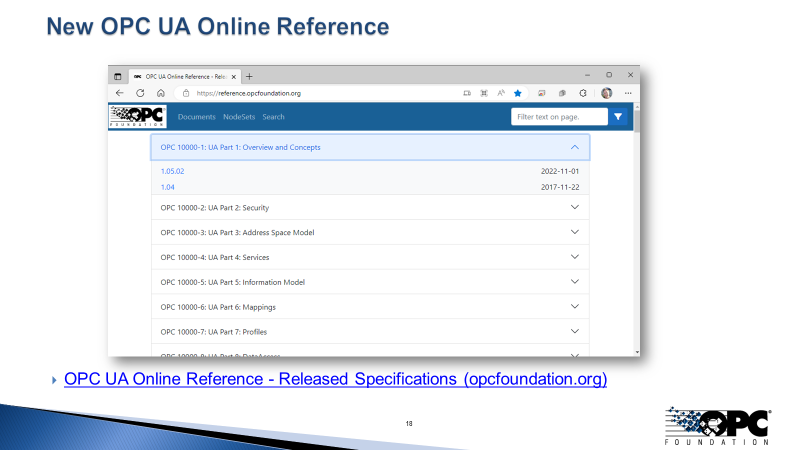
Task: Click the 2017-11-22 release date
Action: [560, 187]
